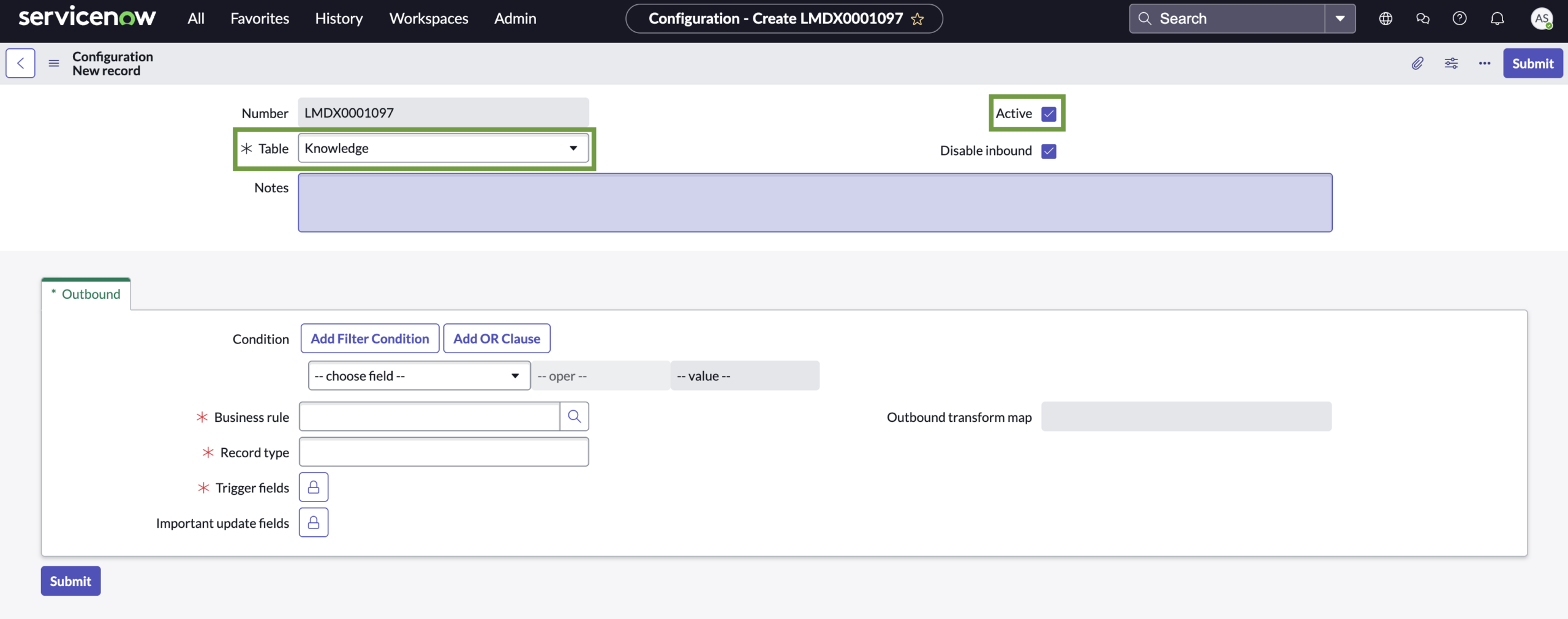This screenshot has width=1568, height=619.
Task: Click the language globe icon
Action: click(1385, 18)
